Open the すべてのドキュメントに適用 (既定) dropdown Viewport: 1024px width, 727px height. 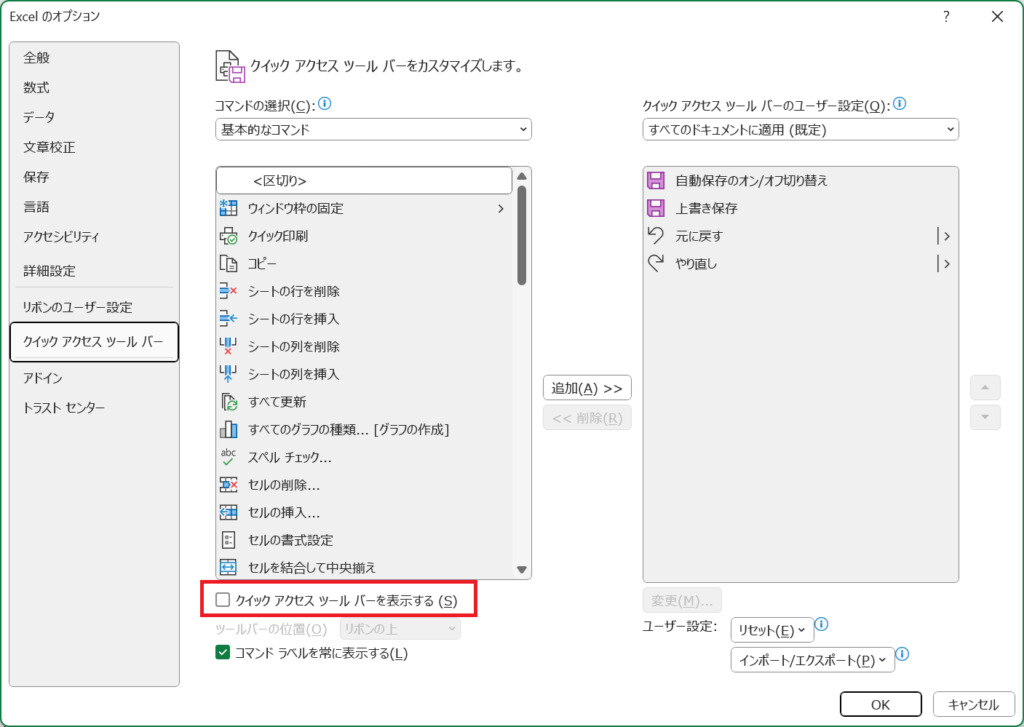click(x=801, y=129)
